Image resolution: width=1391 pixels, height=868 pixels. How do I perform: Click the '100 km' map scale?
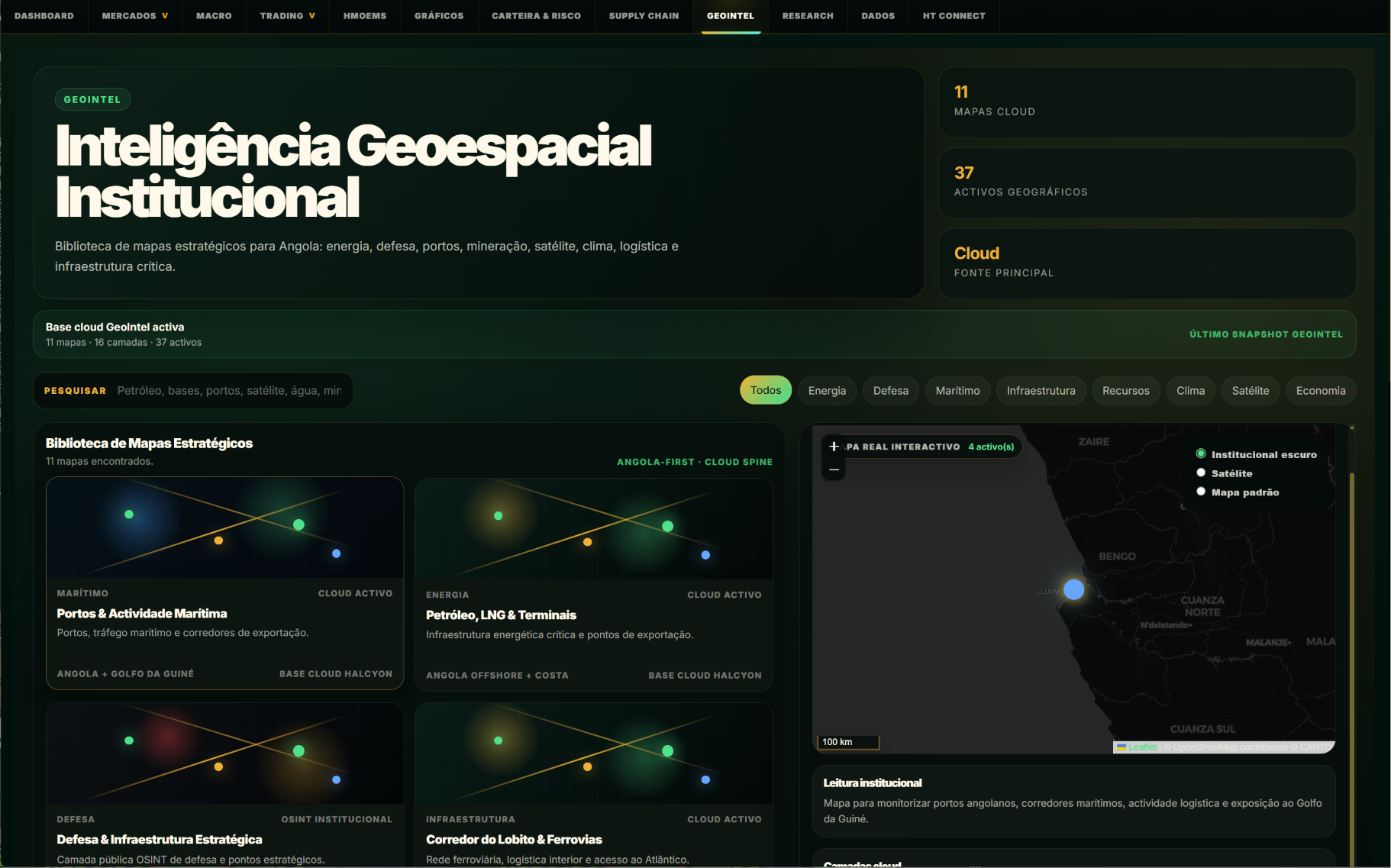pos(849,742)
